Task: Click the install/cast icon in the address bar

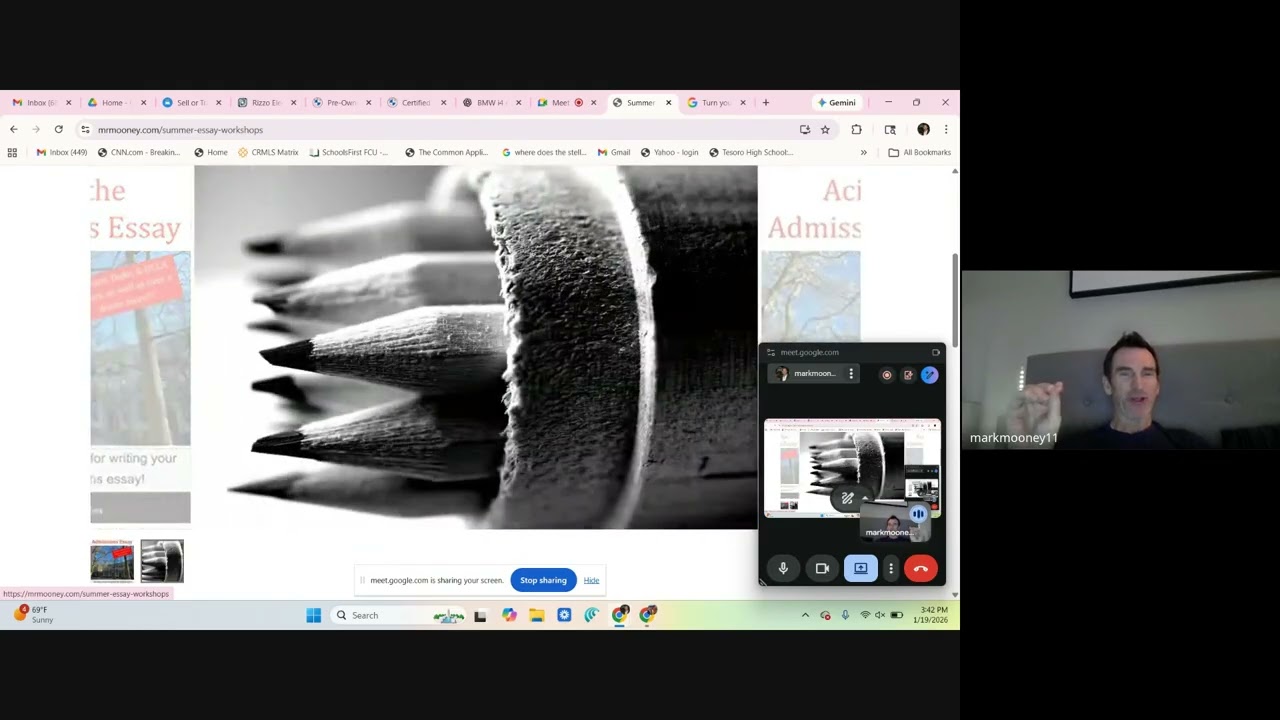Action: [x=804, y=129]
